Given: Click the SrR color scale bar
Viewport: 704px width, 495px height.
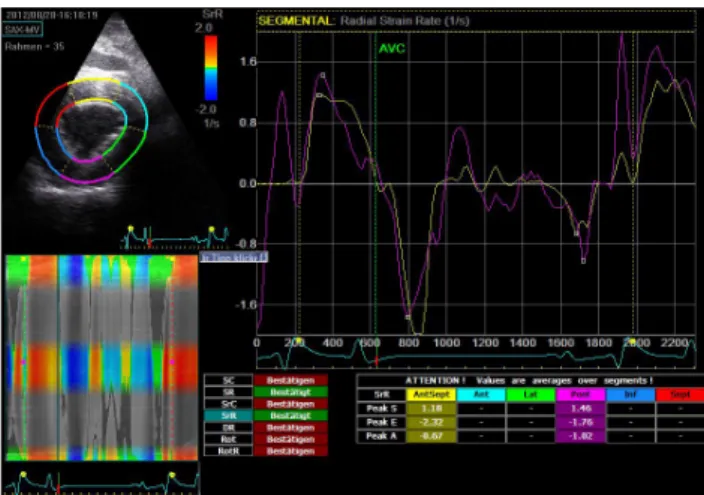Looking at the screenshot, I should point(211,68).
